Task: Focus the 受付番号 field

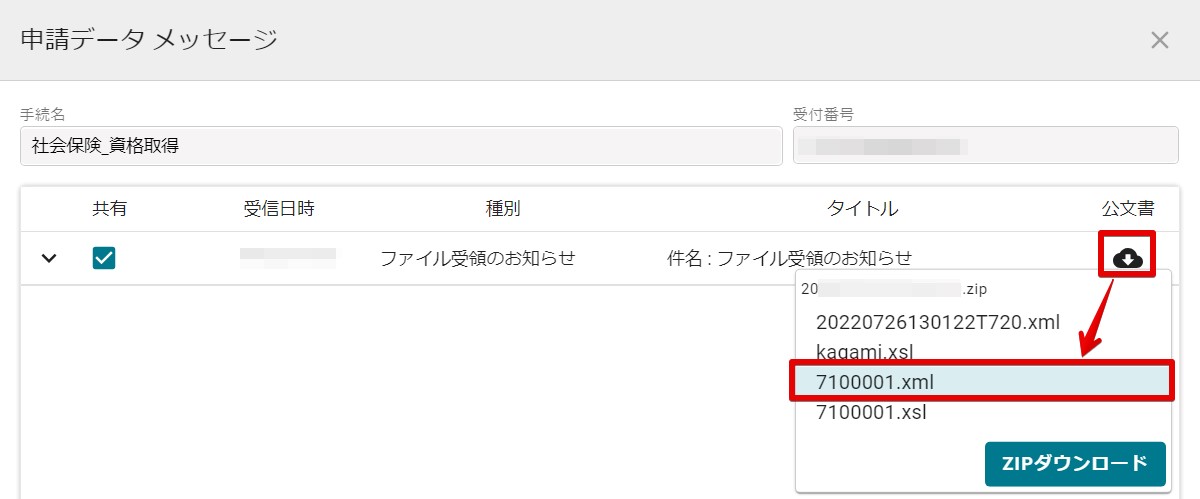Action: (986, 146)
